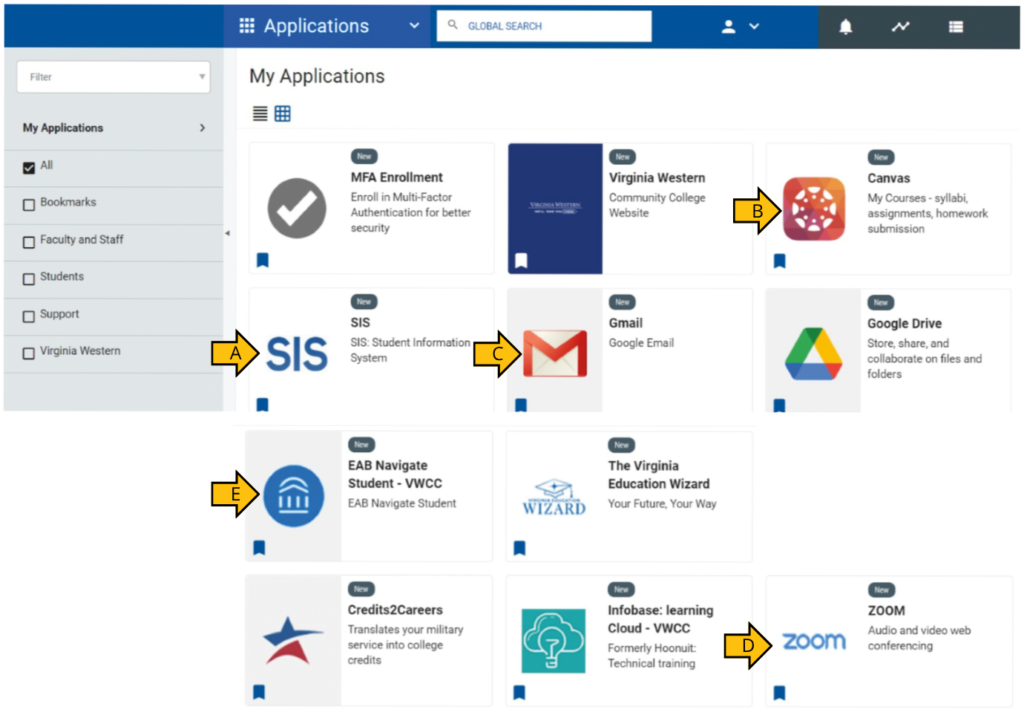Check the Bookmarks filter checkbox
Screen dimensions: 1024x721
click(29, 205)
